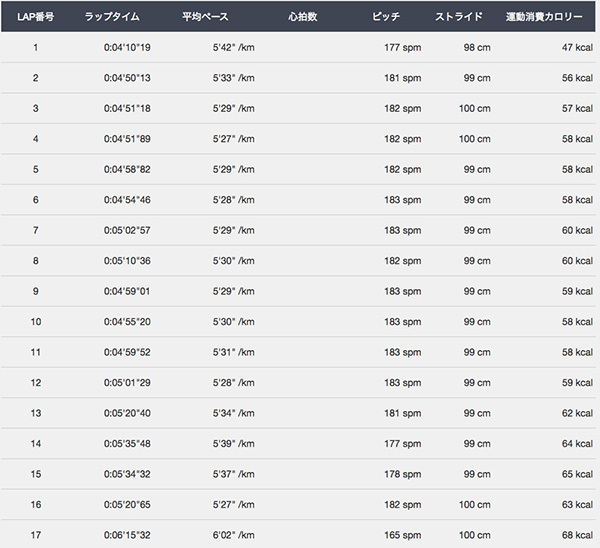Select lap time 0:04'51"18
600x548 pixels.
tap(127, 108)
